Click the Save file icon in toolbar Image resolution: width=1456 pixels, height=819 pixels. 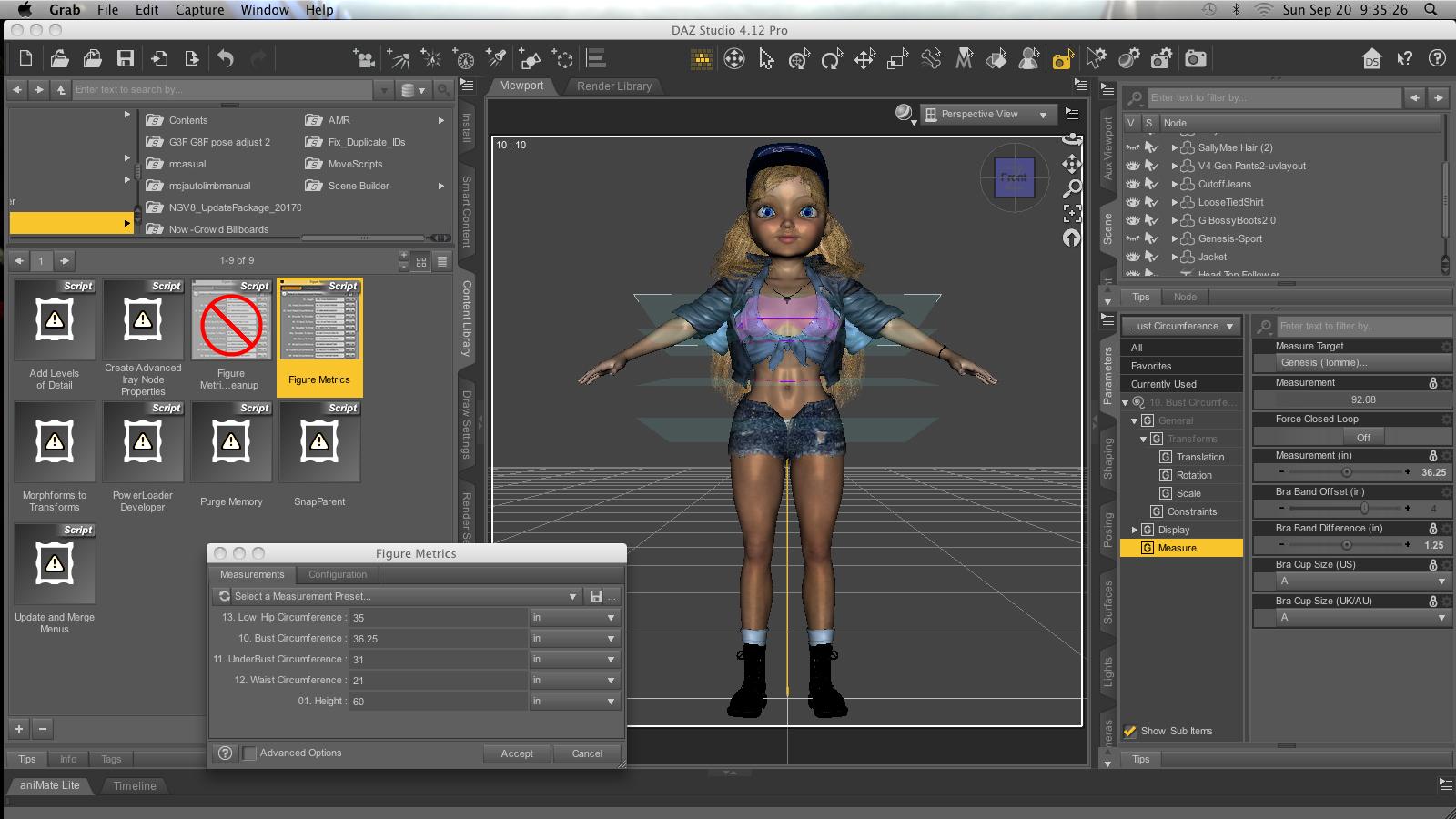click(x=126, y=59)
